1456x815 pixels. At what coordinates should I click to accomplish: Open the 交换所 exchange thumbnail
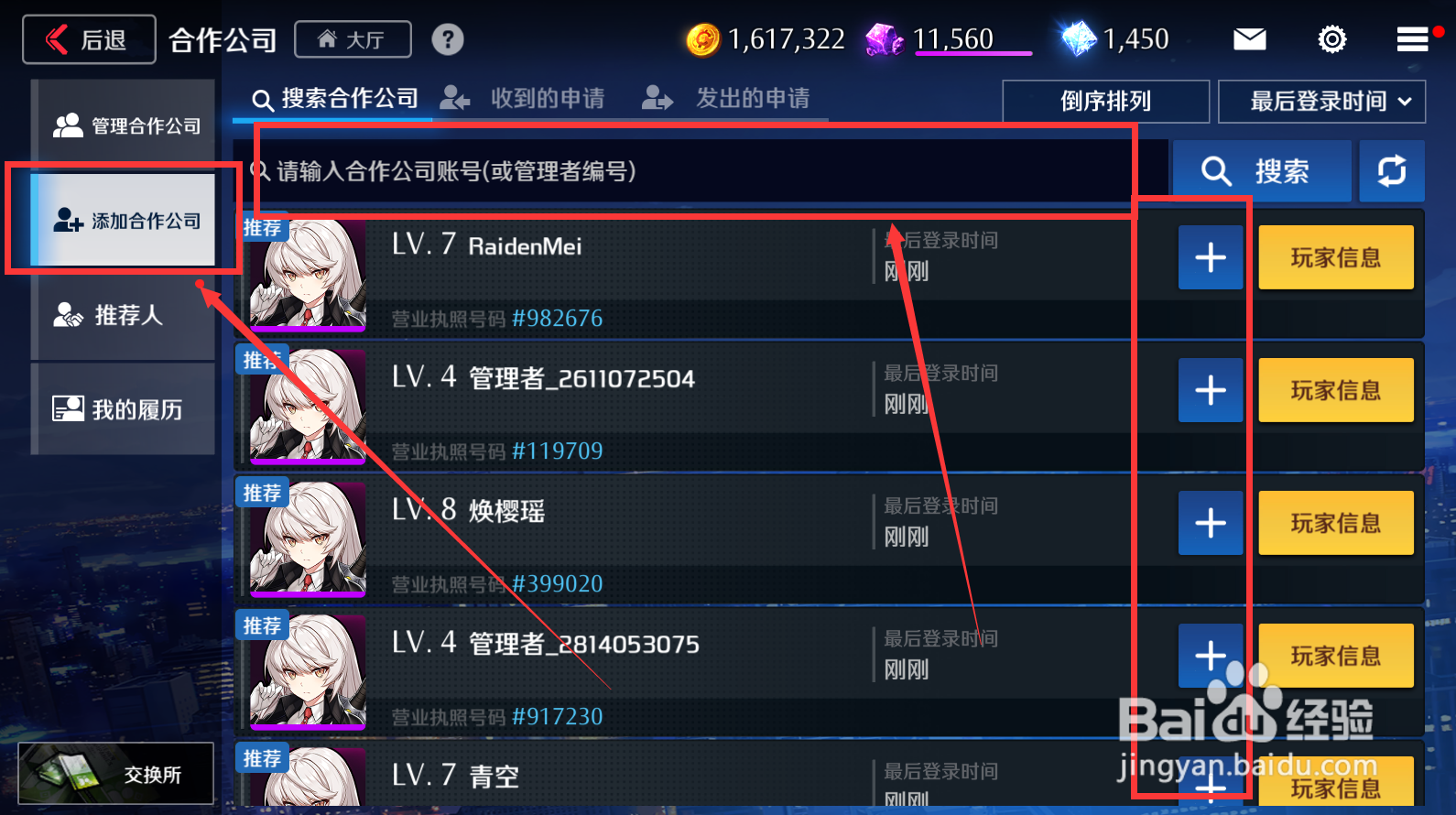point(115,774)
